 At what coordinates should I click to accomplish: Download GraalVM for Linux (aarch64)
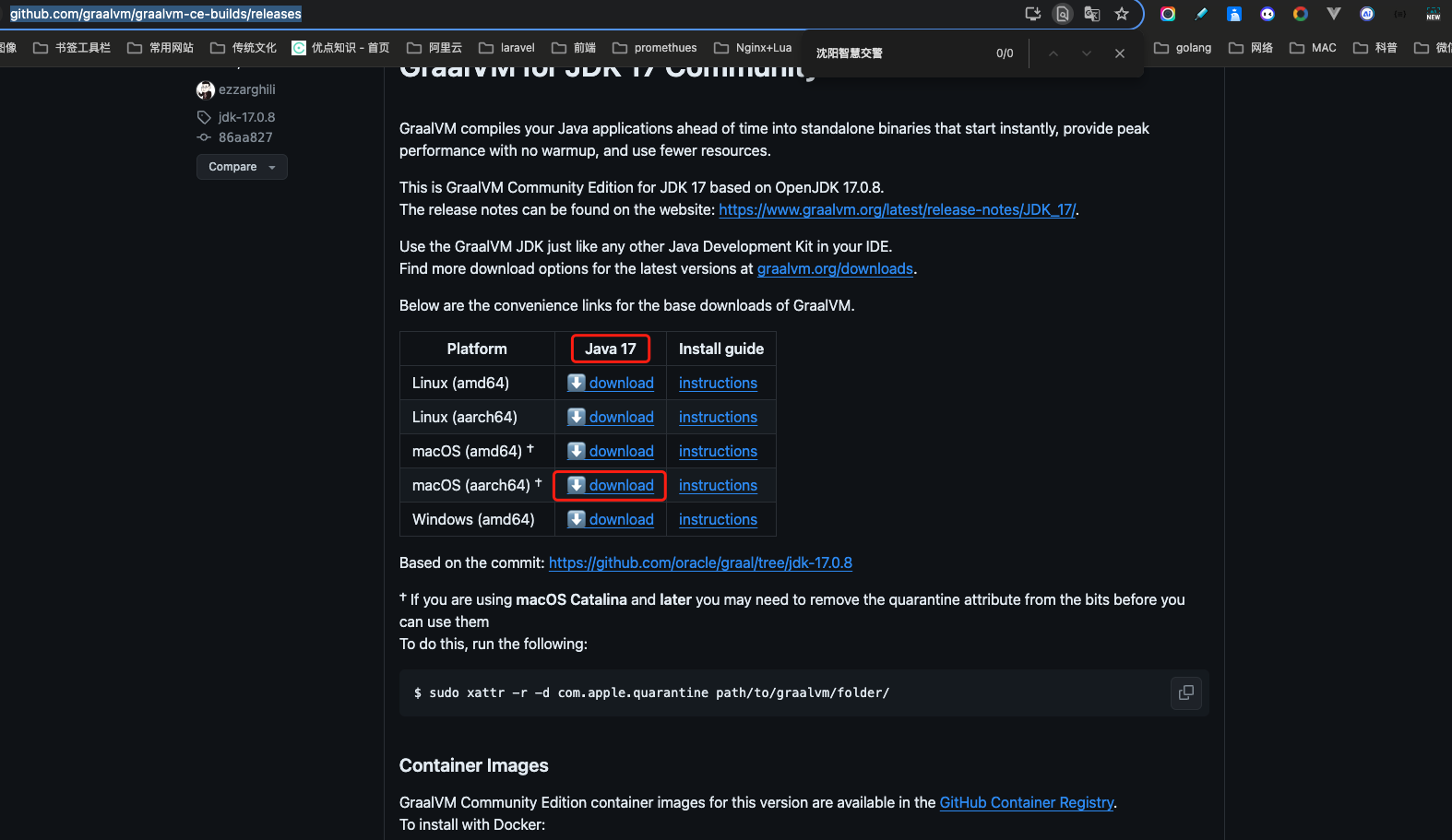[611, 417]
